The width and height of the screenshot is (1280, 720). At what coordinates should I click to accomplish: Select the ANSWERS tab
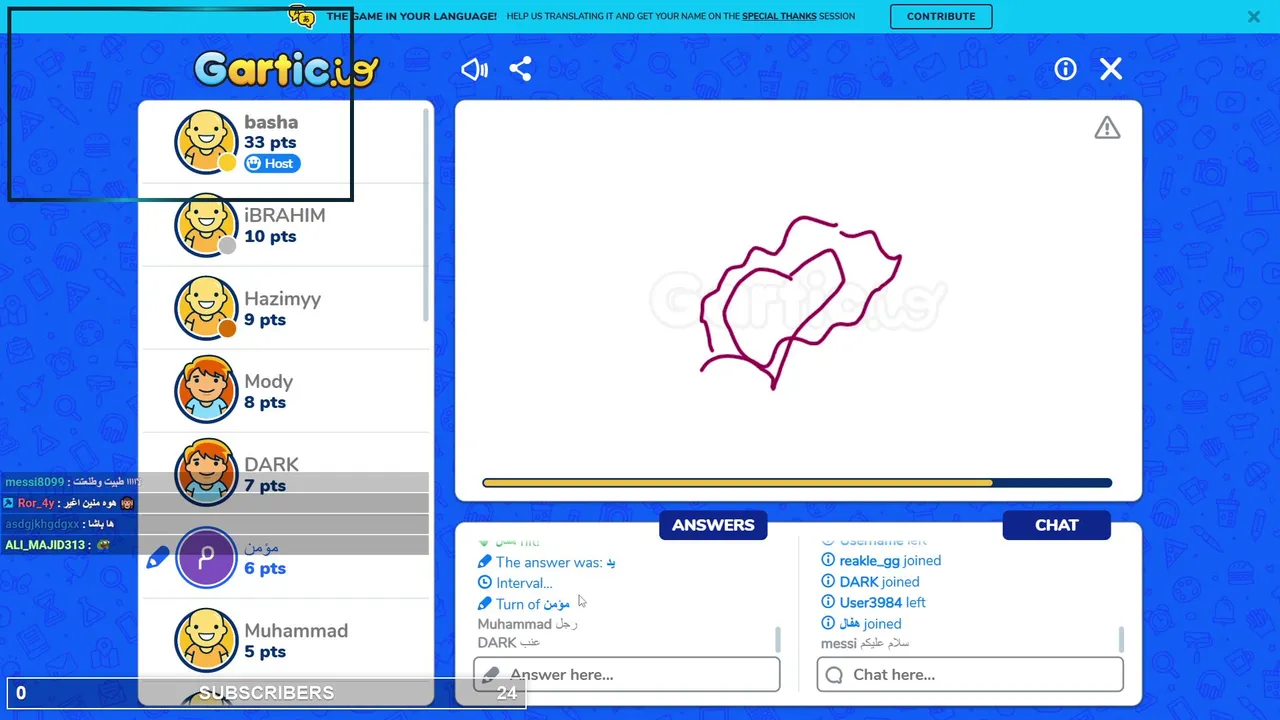pyautogui.click(x=713, y=525)
